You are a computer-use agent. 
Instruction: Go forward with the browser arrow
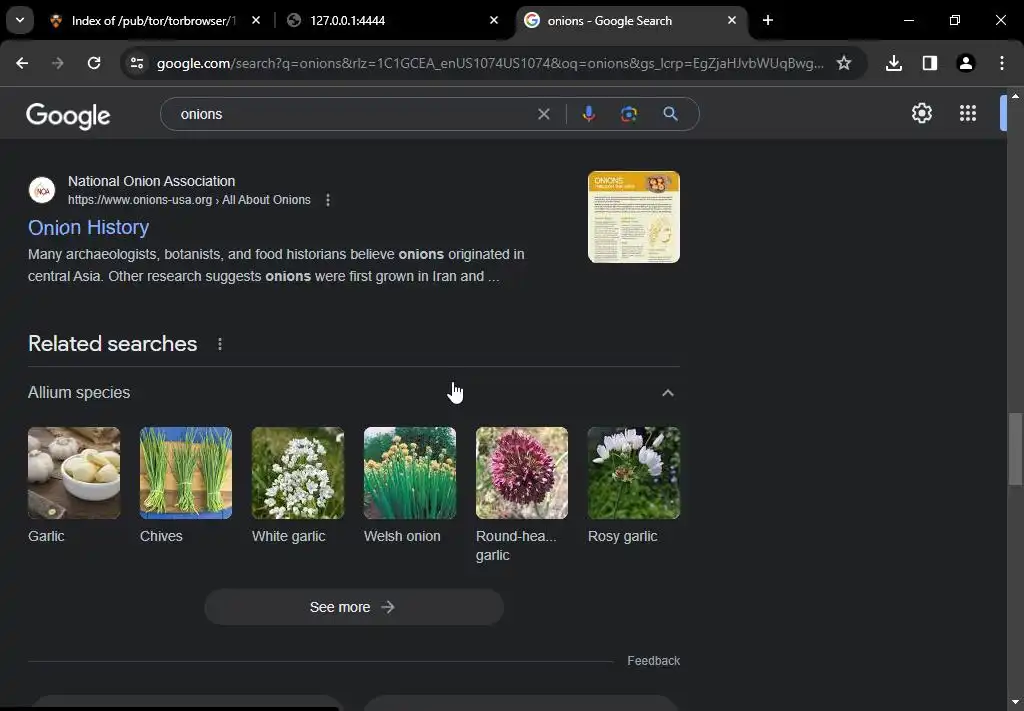(x=58, y=63)
